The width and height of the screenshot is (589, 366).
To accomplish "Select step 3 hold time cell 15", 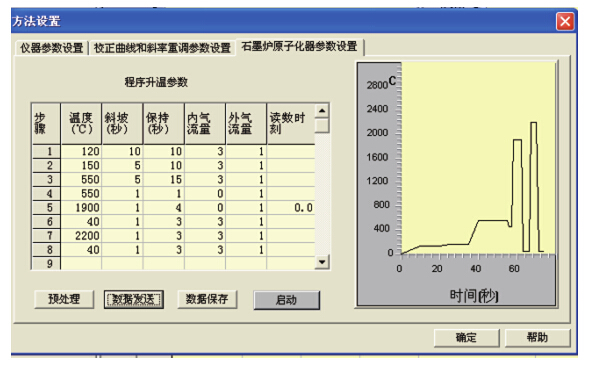I will coord(164,180).
